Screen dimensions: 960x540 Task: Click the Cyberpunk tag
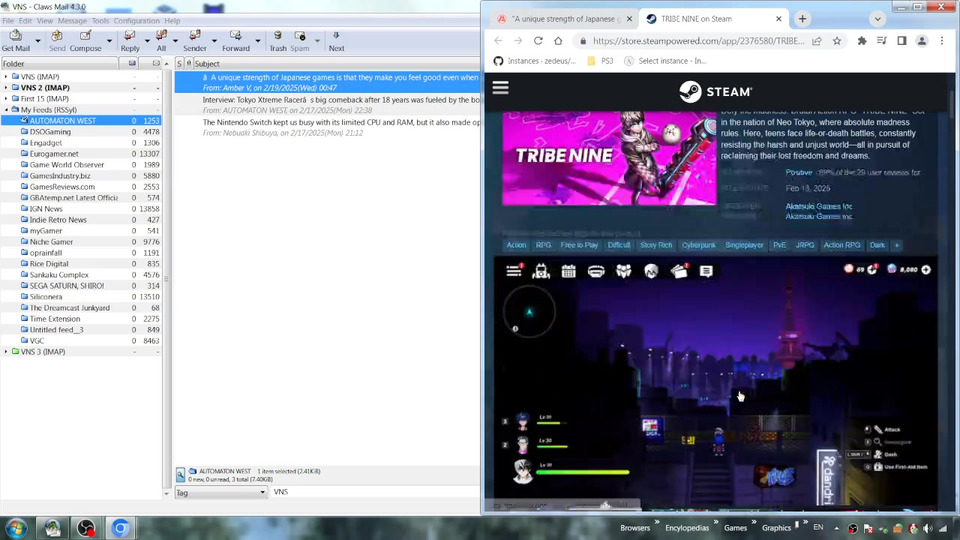point(699,245)
